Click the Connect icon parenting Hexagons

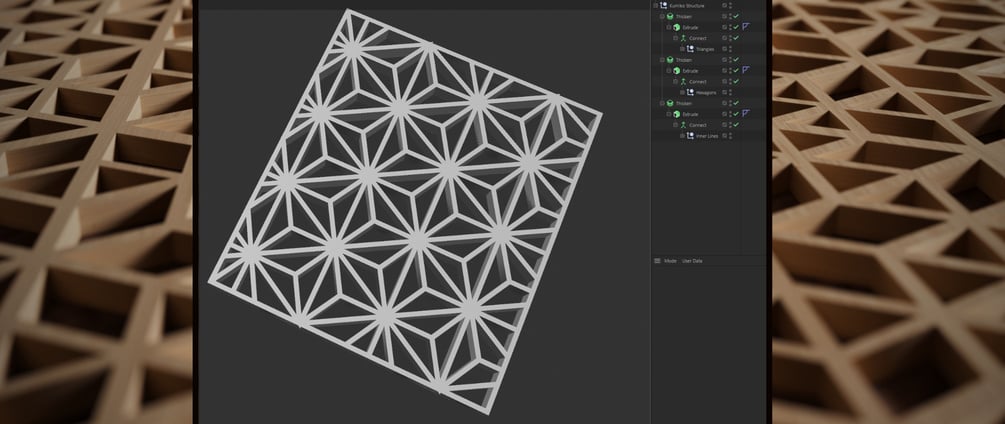pyautogui.click(x=683, y=81)
